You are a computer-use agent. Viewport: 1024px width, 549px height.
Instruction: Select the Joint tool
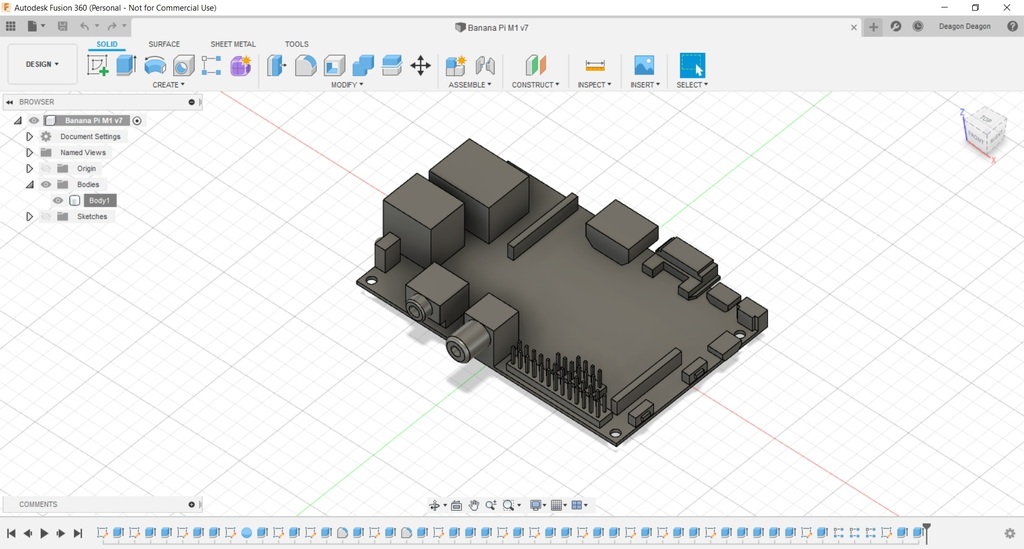(x=485, y=65)
